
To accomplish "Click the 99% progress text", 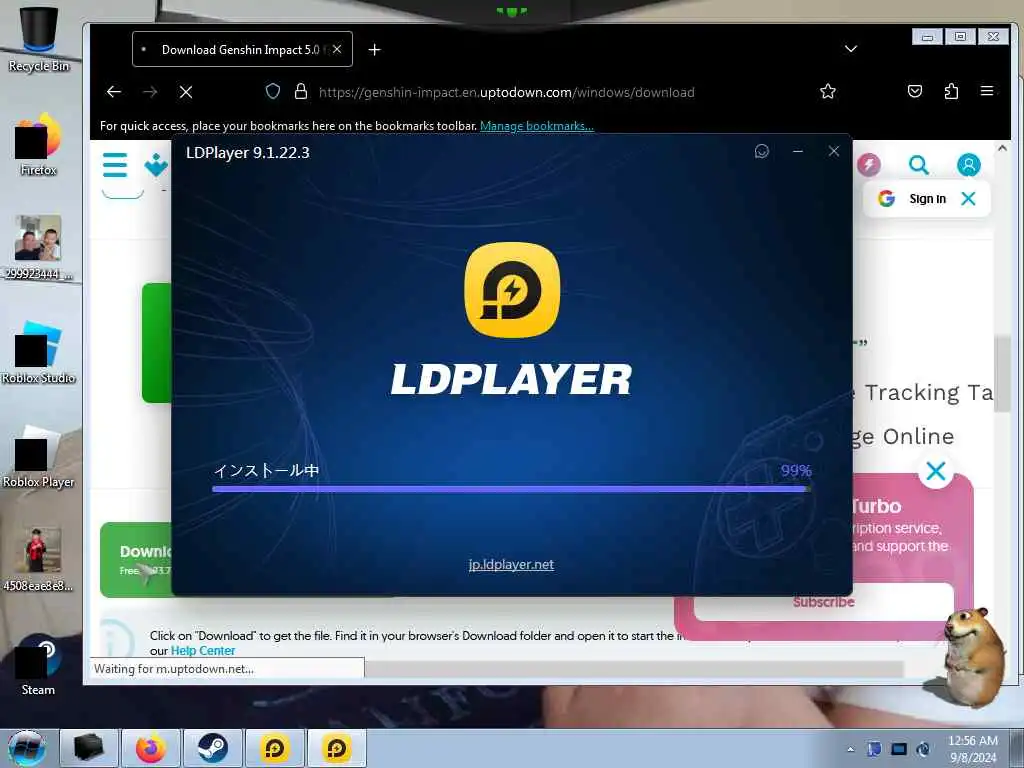I will 796,470.
